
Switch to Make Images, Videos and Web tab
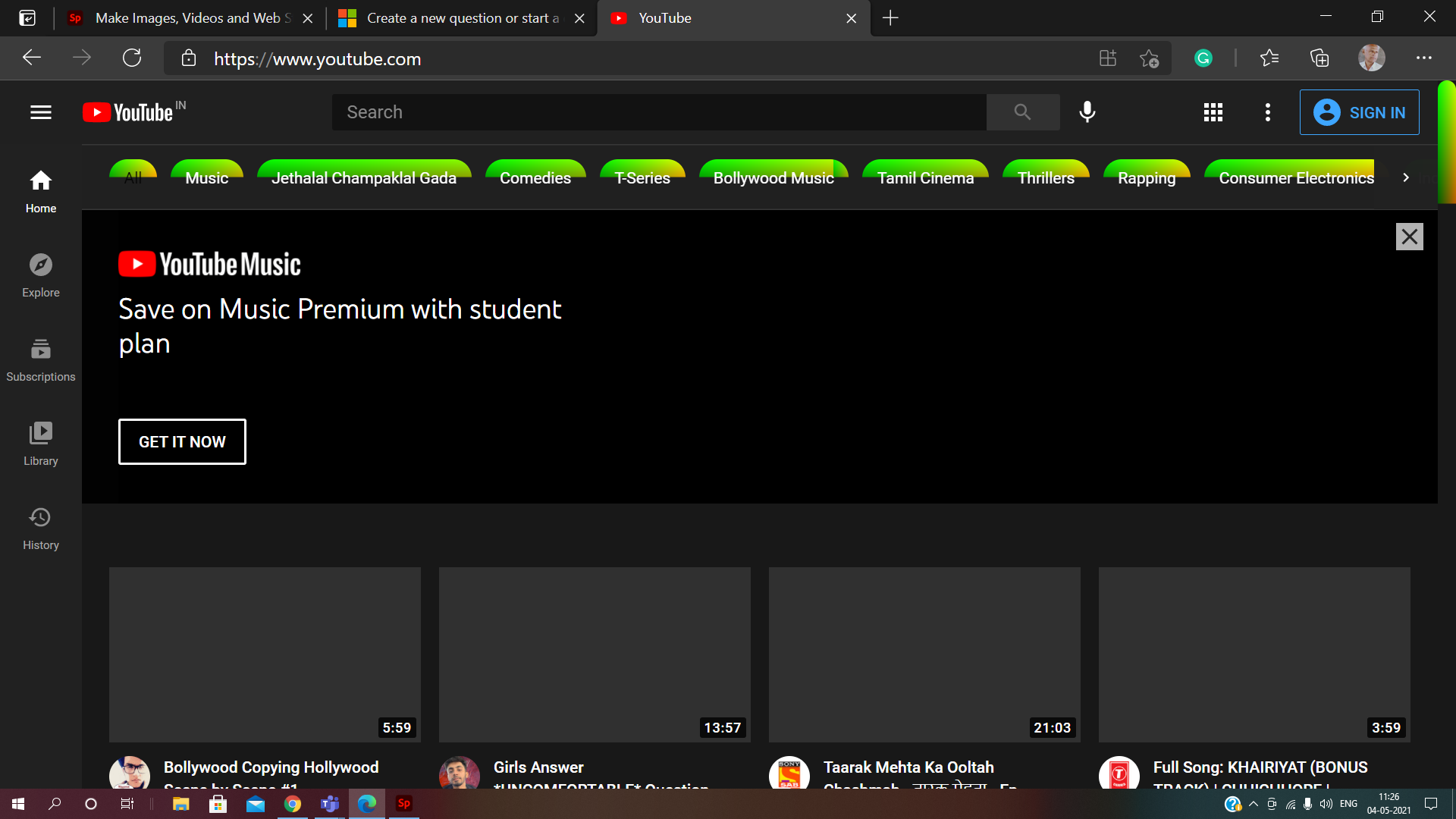point(189,17)
